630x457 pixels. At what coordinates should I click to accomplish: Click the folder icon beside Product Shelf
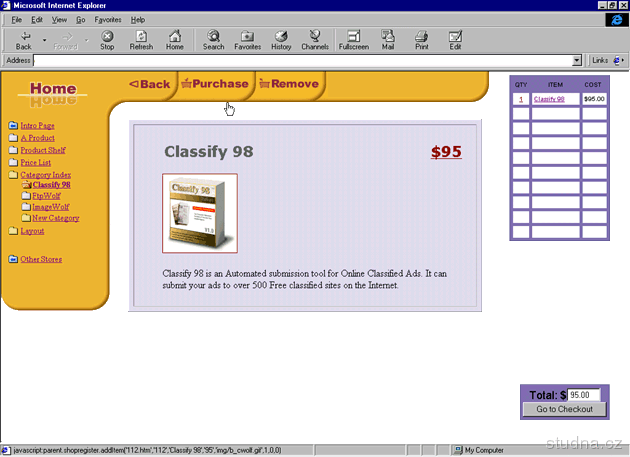[x=13, y=150]
